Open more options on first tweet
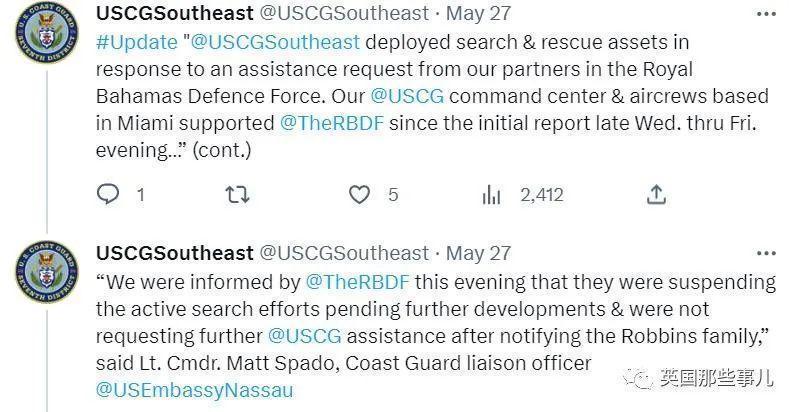Viewport: 799px width, 412px height. (x=766, y=14)
